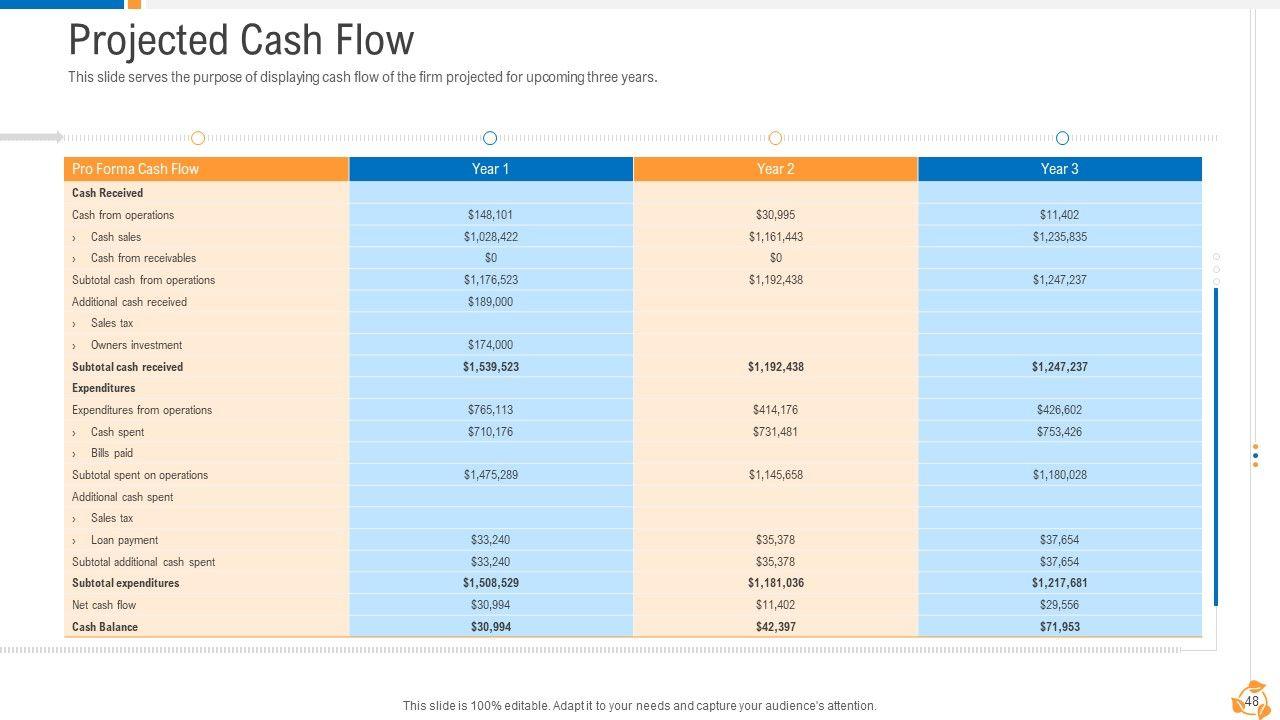
Task: Select the blue circle marker above Year 3
Action: coord(1062,138)
